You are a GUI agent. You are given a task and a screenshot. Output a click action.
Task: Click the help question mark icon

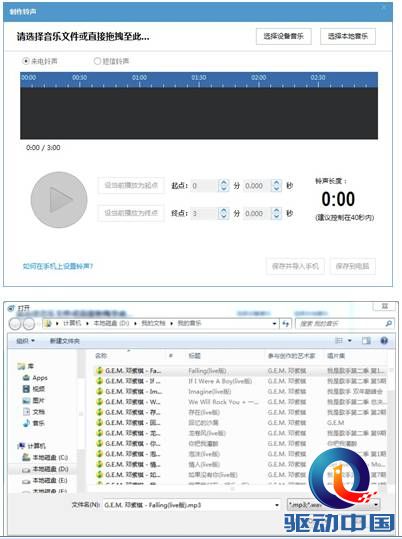[384, 341]
